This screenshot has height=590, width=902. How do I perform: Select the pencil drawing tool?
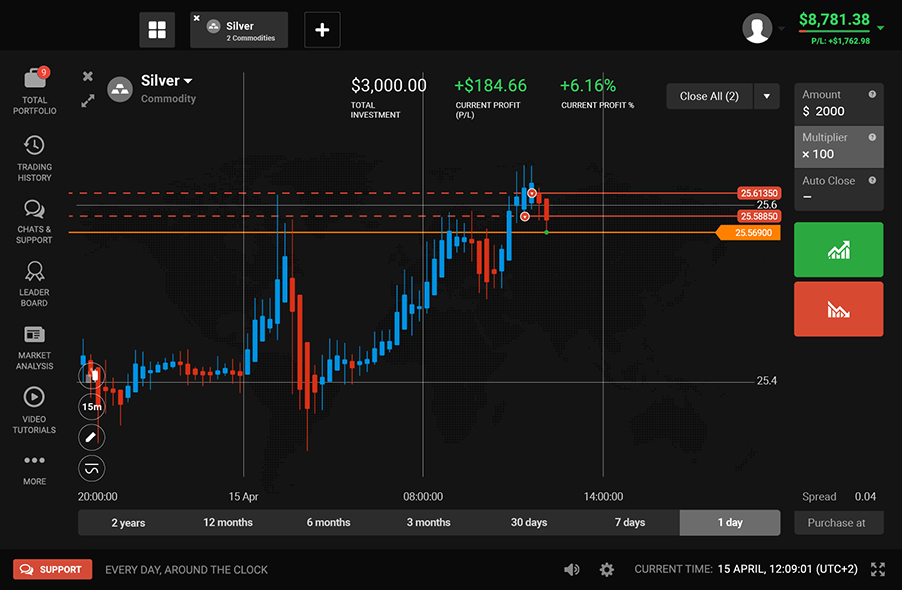click(x=91, y=437)
